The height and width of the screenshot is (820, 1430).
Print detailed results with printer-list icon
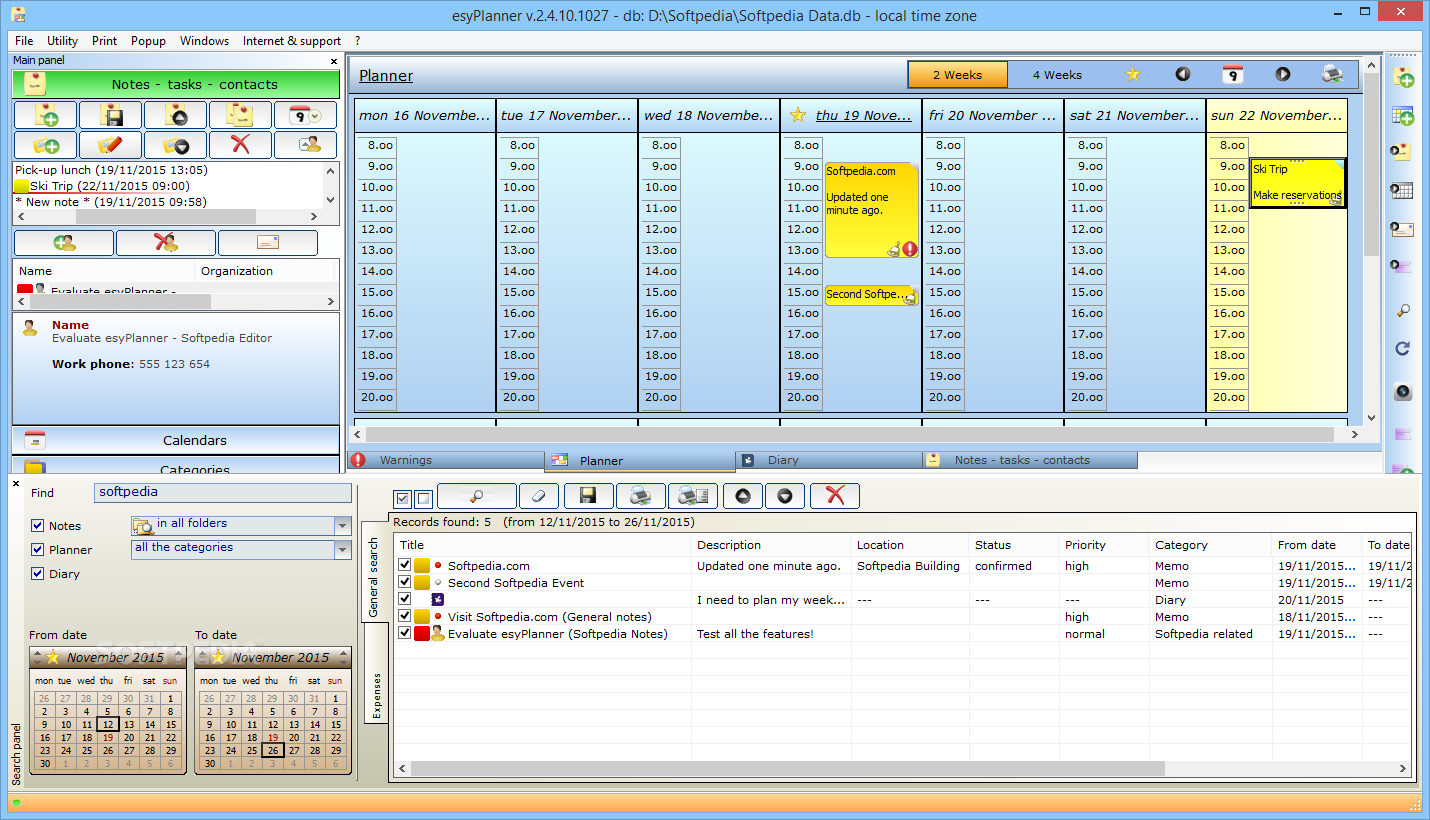[x=693, y=495]
